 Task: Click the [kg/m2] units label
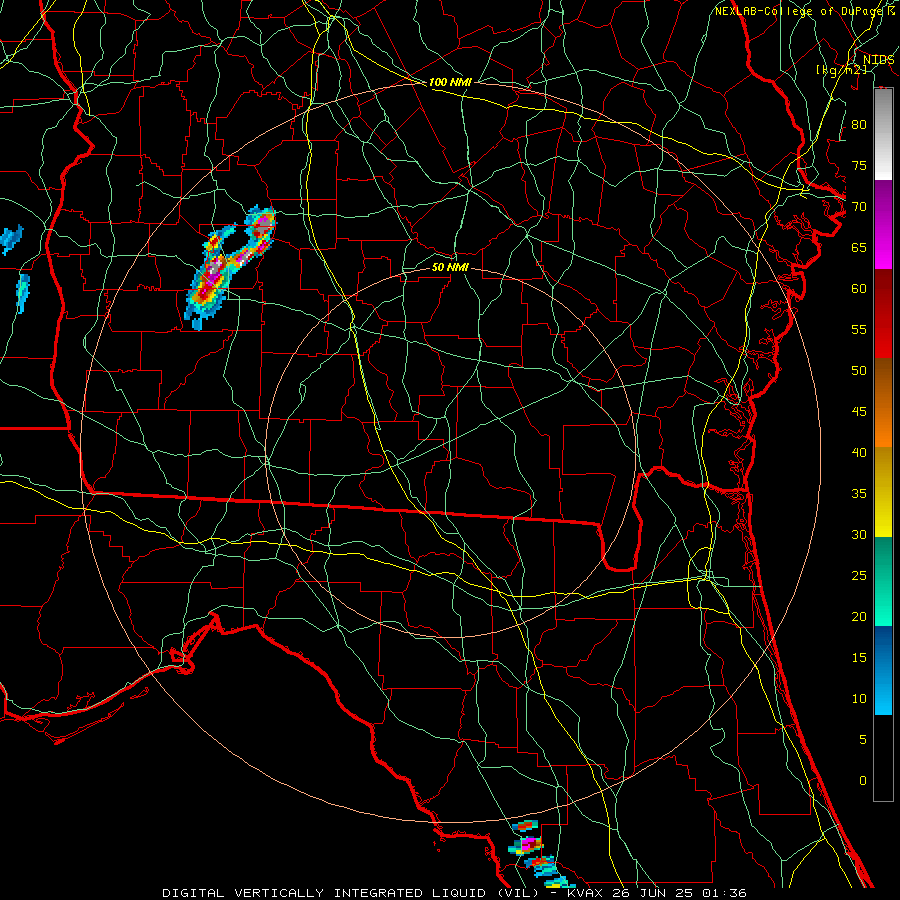841,69
